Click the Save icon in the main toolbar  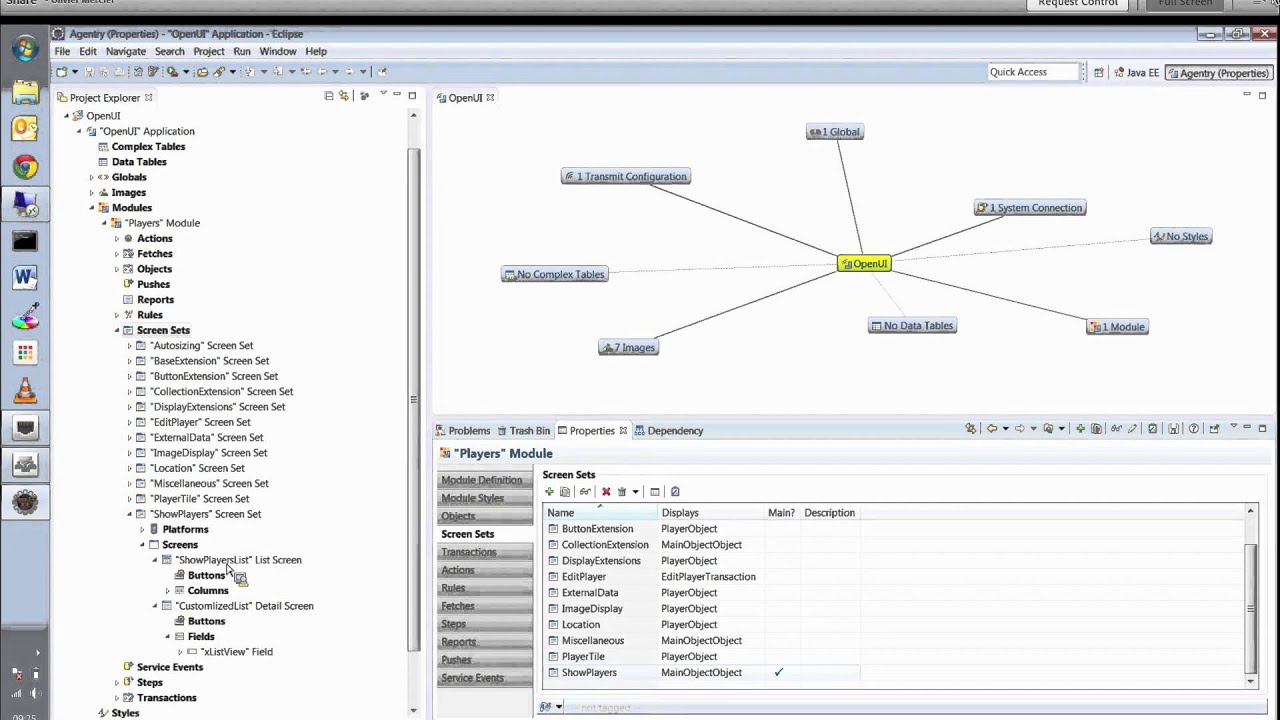89,72
